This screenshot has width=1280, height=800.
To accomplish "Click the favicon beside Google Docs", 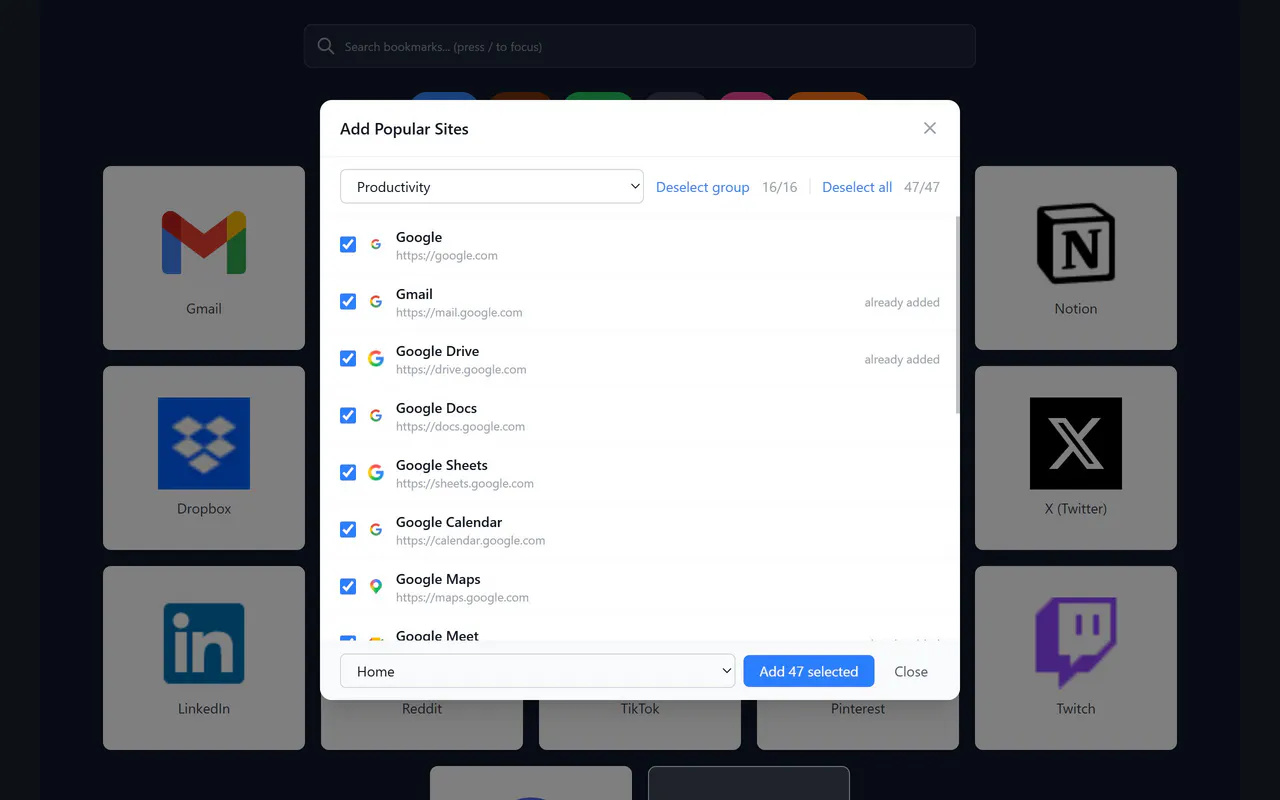I will [x=376, y=415].
